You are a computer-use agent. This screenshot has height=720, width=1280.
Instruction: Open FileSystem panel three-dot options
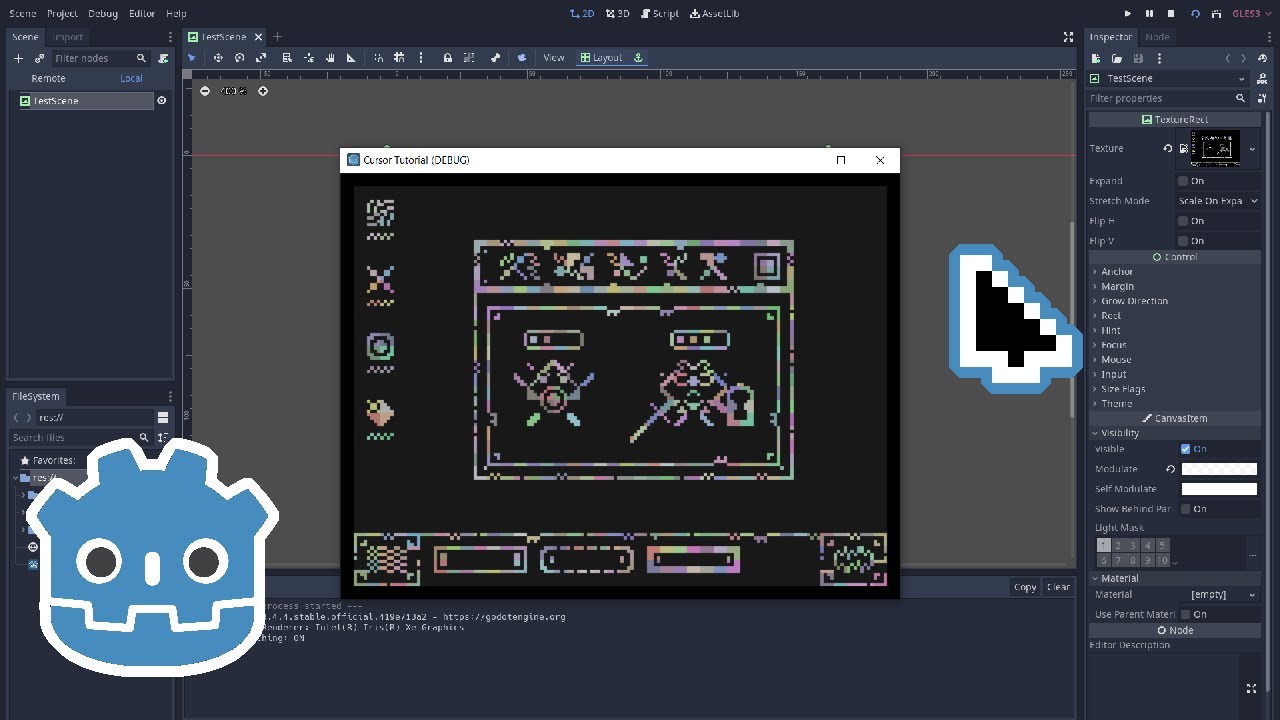(x=170, y=397)
